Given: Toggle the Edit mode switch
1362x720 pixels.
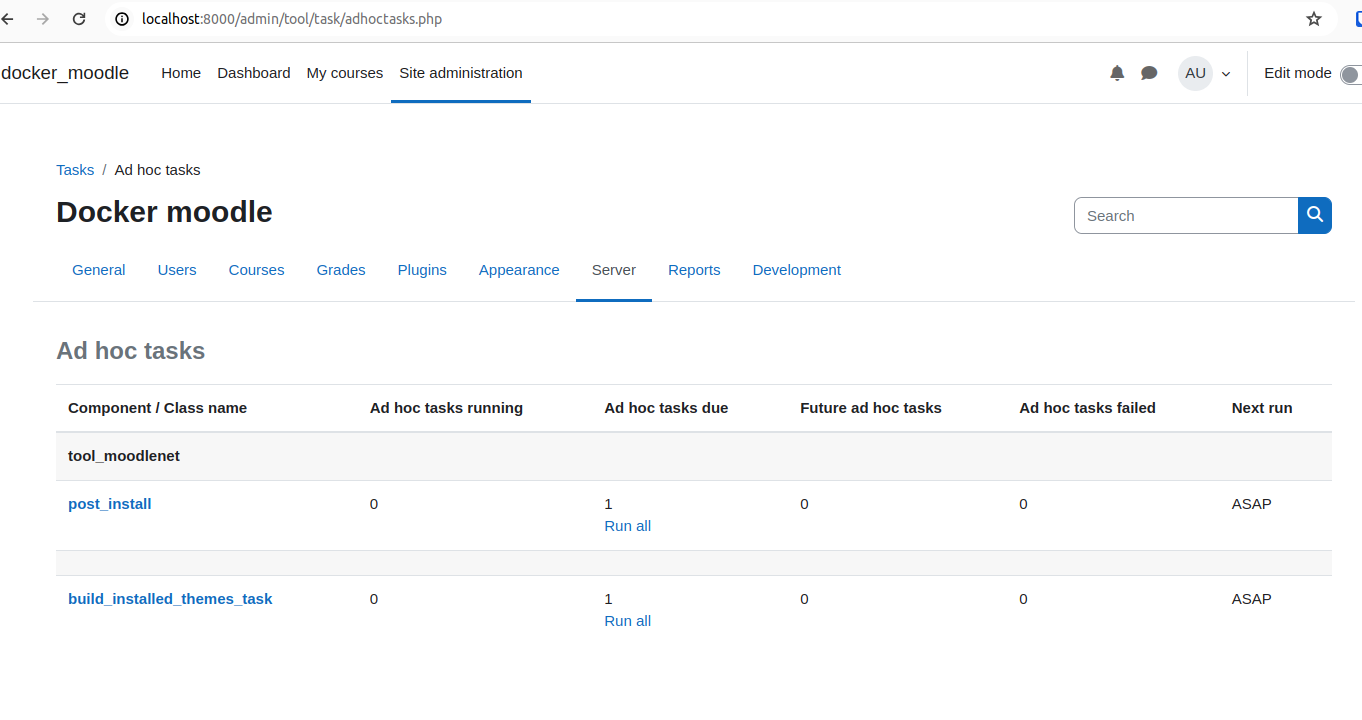Looking at the screenshot, I should click(1351, 74).
